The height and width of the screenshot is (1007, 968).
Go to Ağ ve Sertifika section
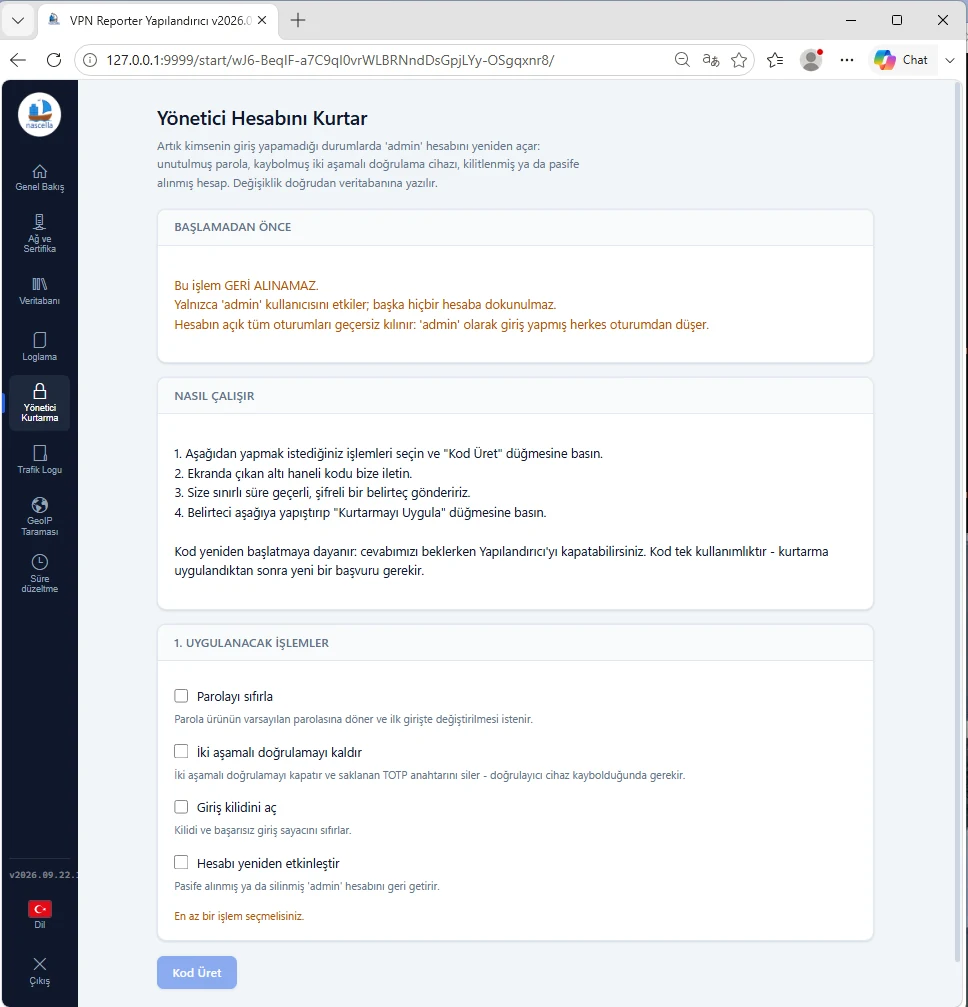point(39,233)
